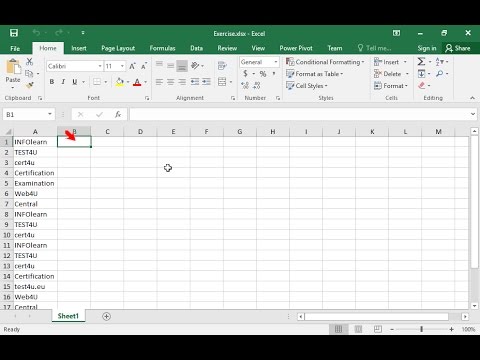The height and width of the screenshot is (360, 480).
Task: Select the Format Painter brush icon
Action: [x=30, y=85]
